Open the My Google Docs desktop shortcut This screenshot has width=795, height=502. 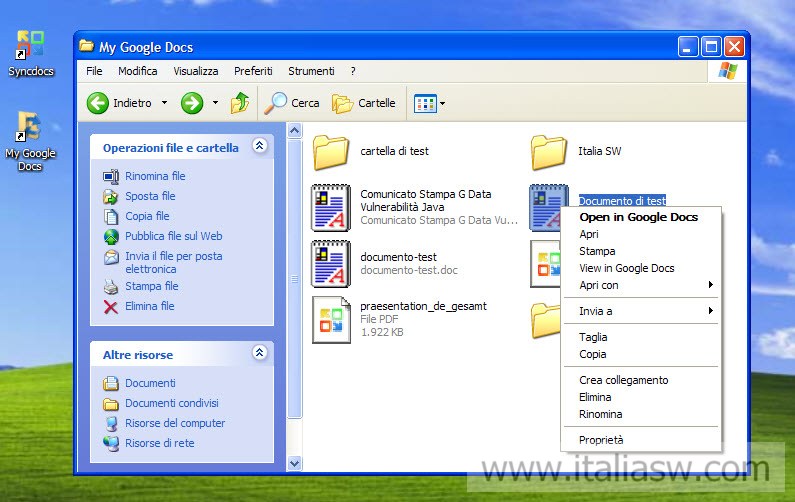click(x=30, y=141)
